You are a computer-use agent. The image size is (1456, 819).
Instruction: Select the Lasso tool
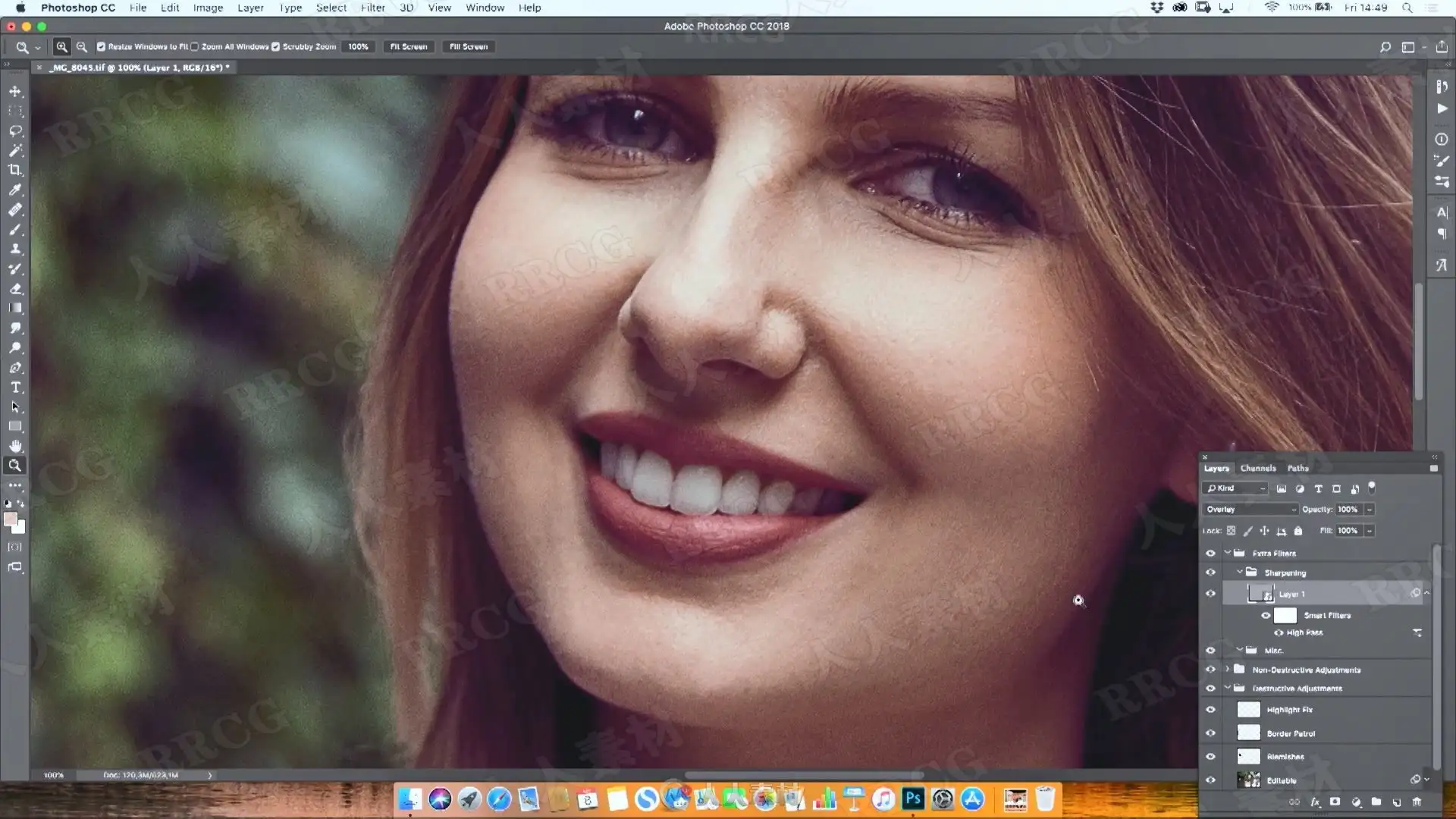[15, 130]
